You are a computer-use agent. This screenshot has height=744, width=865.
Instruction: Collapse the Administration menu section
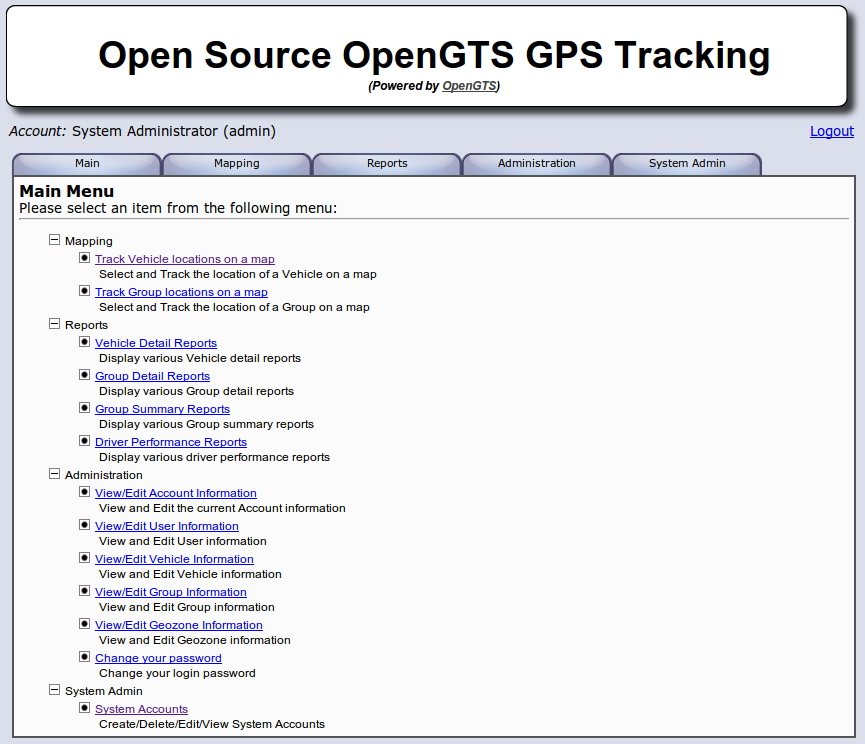point(55,474)
